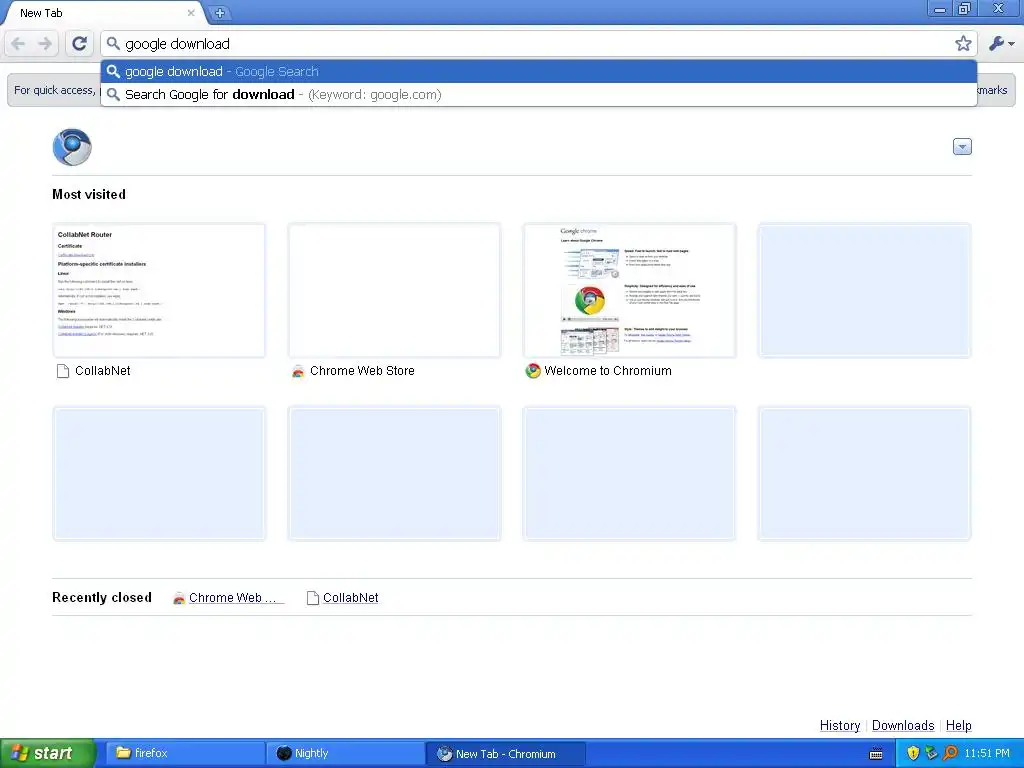The height and width of the screenshot is (768, 1024).
Task: Choose the 'google download - Google Search' suggestion
Action: (539, 71)
